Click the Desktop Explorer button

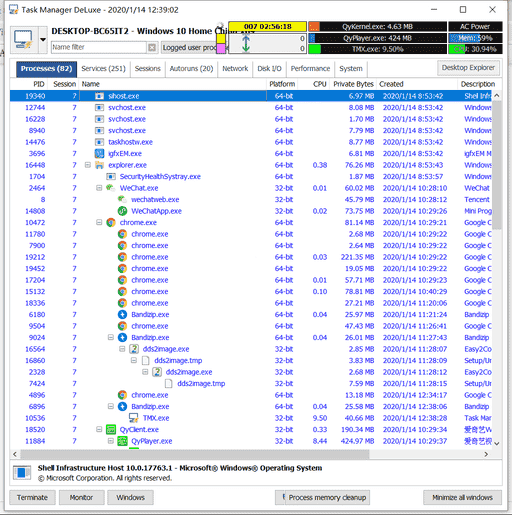point(468,68)
